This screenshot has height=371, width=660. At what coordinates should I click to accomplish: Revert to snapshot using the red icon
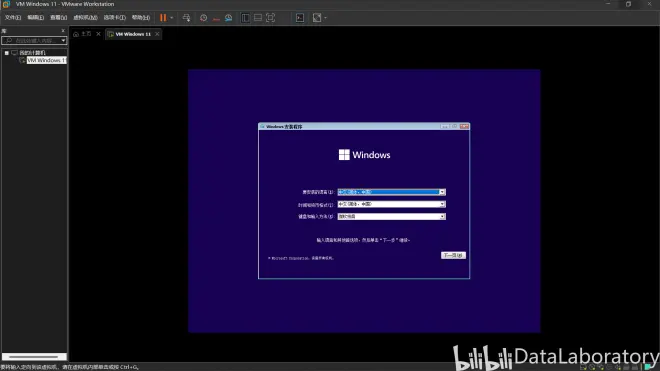[x=216, y=18]
